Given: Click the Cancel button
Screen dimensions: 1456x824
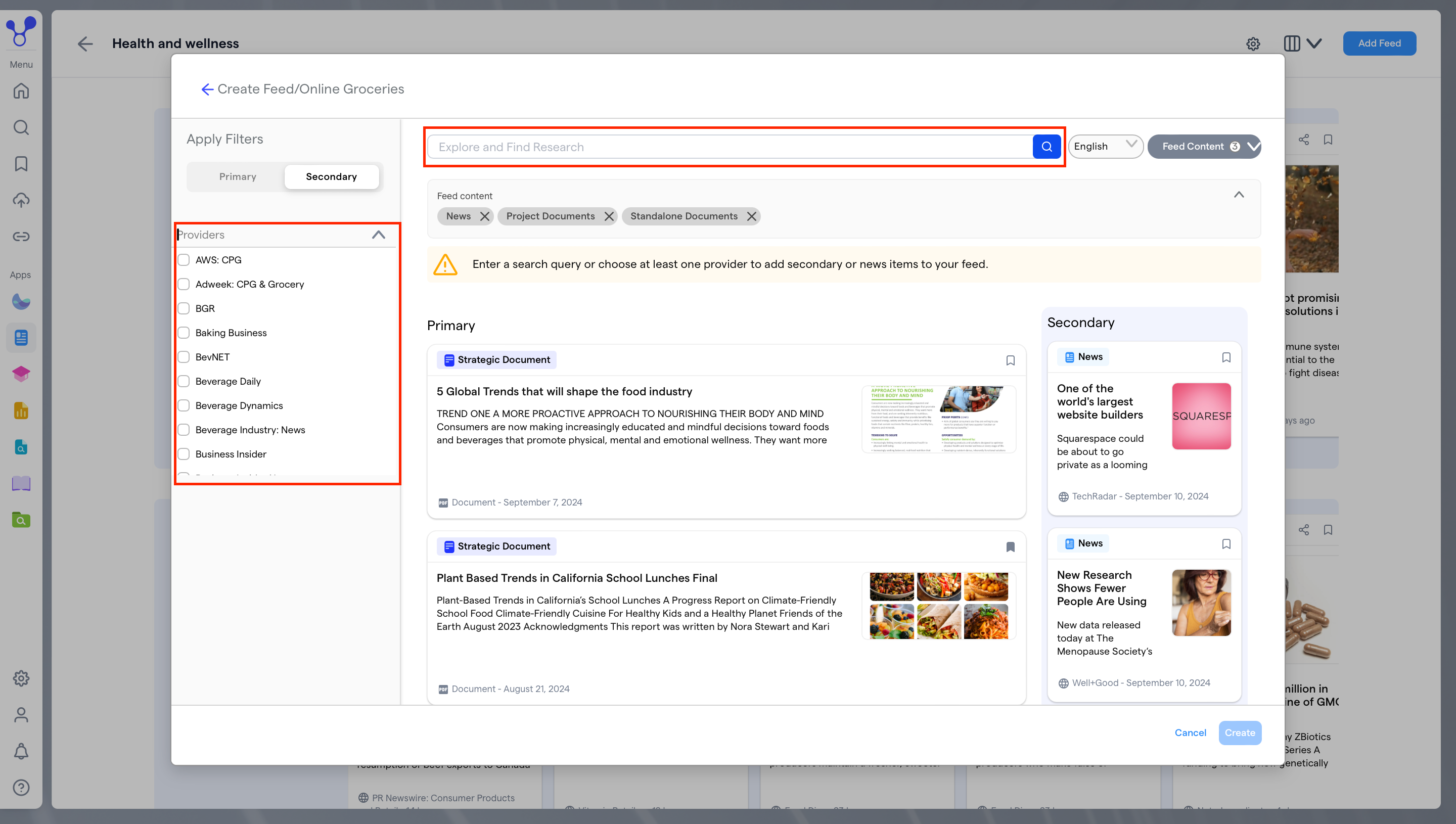Looking at the screenshot, I should pyautogui.click(x=1190, y=733).
